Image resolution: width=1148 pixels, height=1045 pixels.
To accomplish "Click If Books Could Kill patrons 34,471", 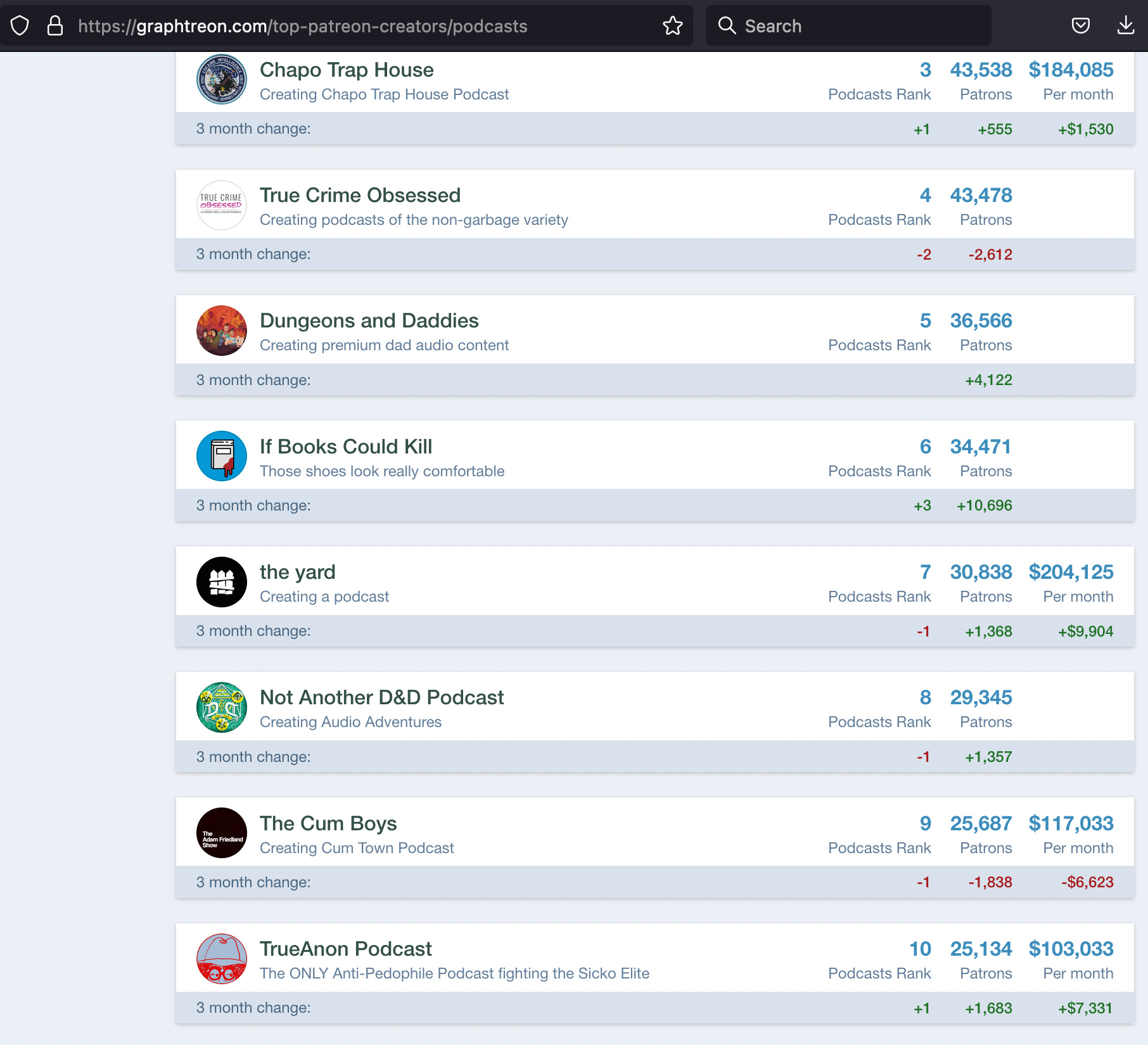I will point(981,446).
